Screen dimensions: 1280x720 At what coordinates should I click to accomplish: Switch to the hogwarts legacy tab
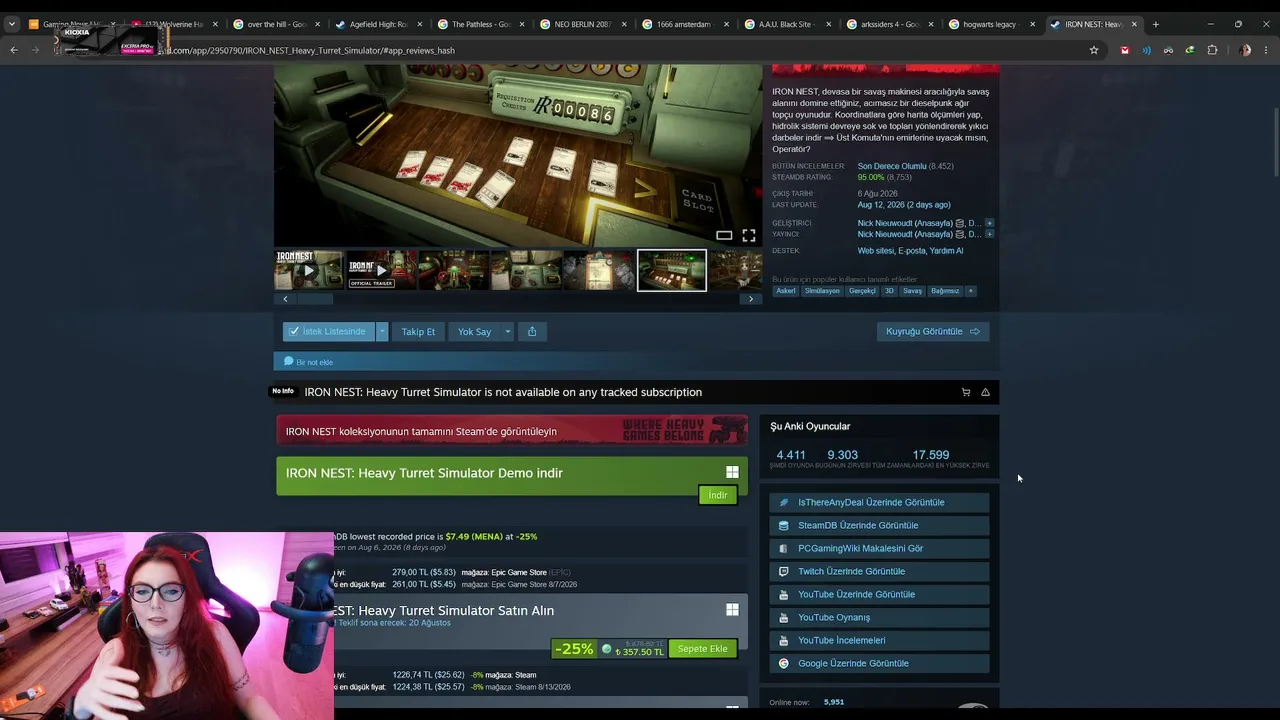click(991, 24)
